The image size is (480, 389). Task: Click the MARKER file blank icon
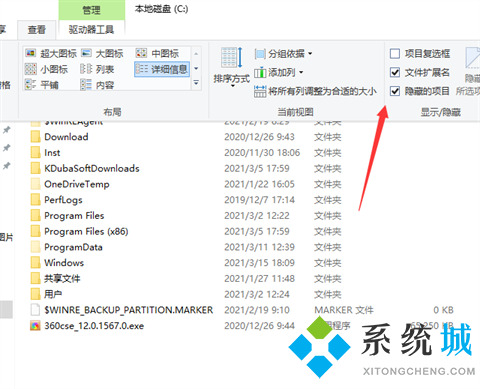click(35, 310)
